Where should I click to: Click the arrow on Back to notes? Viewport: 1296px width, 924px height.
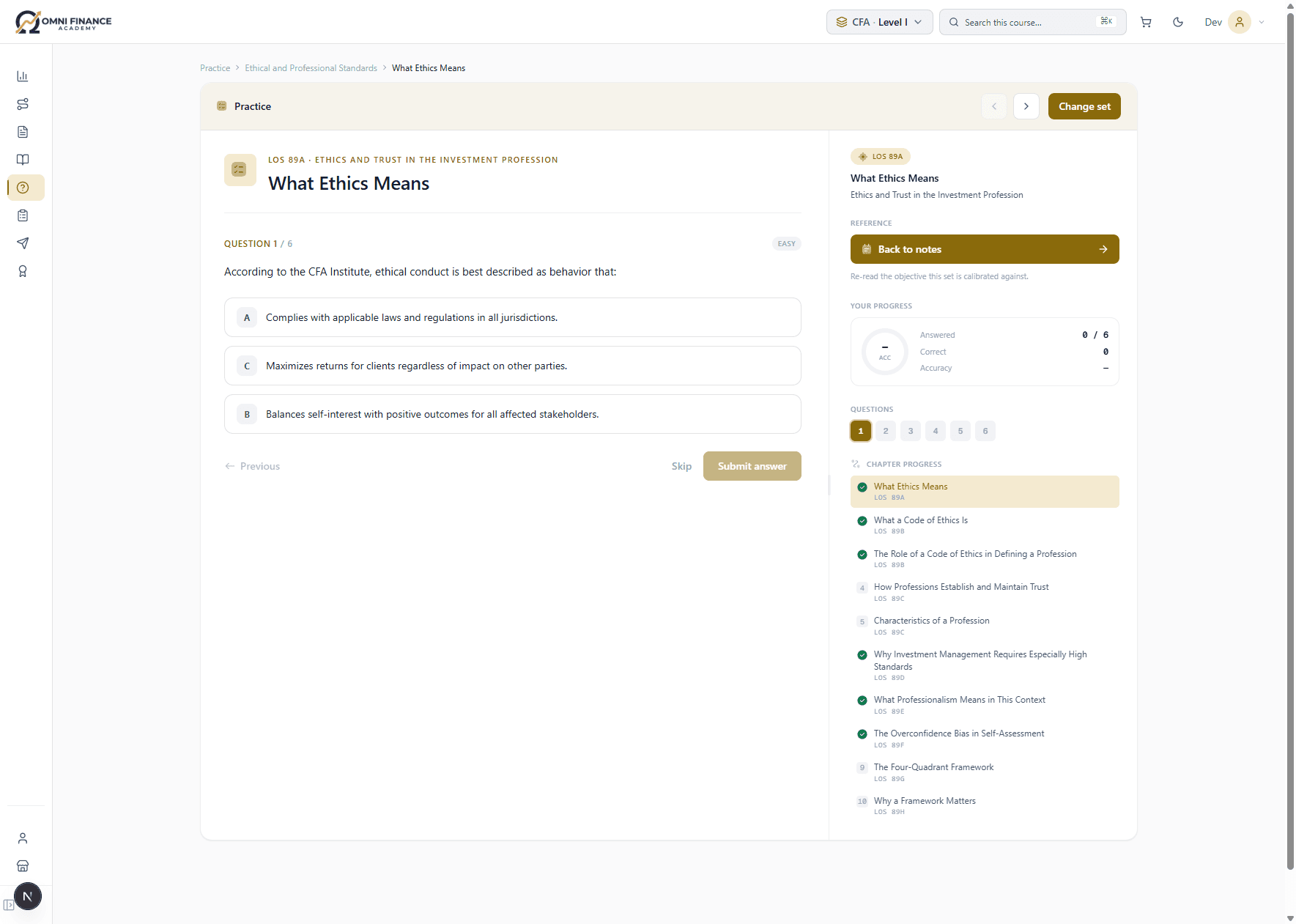coord(1103,249)
